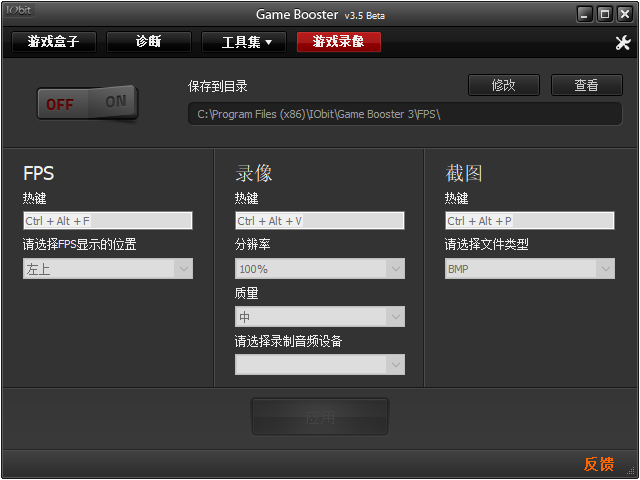This screenshot has height=480, width=640.
Task: Expand the 工具集 dropdown menu
Action: [x=244, y=42]
